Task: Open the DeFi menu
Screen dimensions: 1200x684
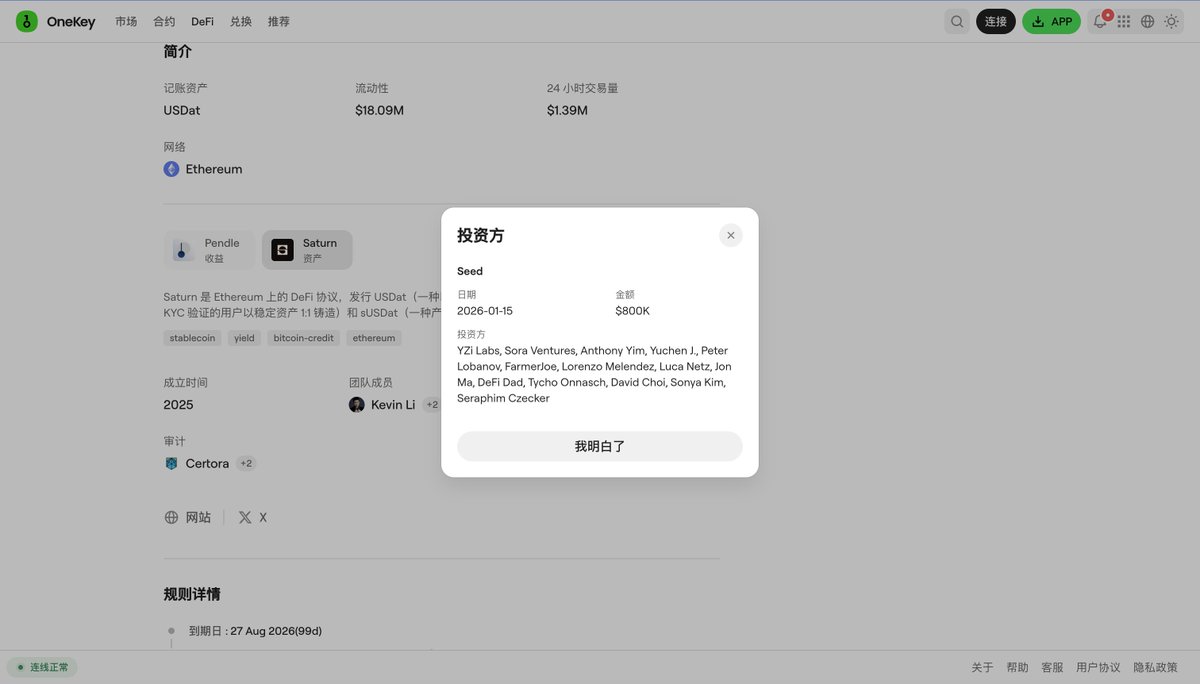Action: 203,21
